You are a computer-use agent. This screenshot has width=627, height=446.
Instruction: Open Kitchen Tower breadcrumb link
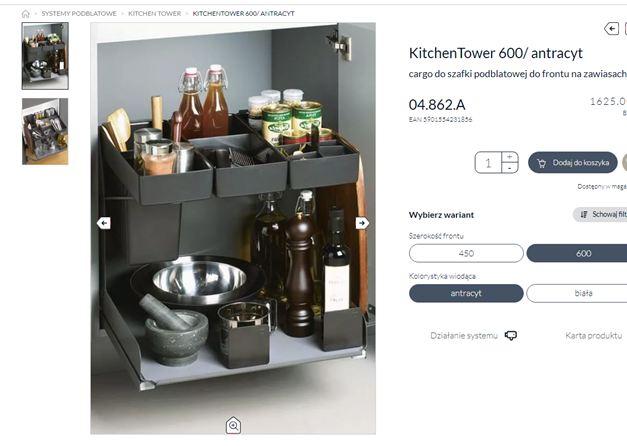coord(154,14)
